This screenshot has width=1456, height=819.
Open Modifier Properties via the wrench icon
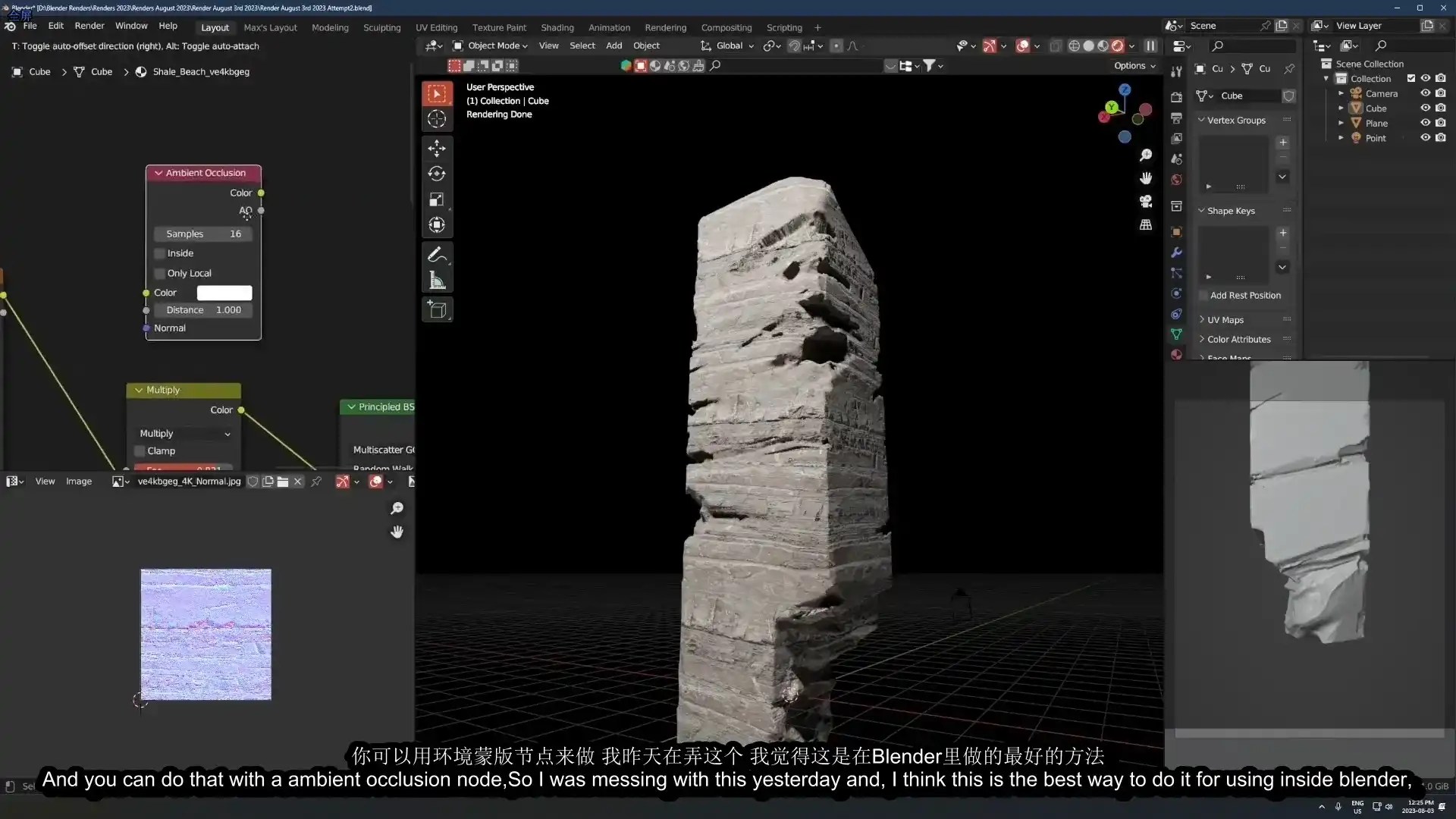pyautogui.click(x=1176, y=253)
